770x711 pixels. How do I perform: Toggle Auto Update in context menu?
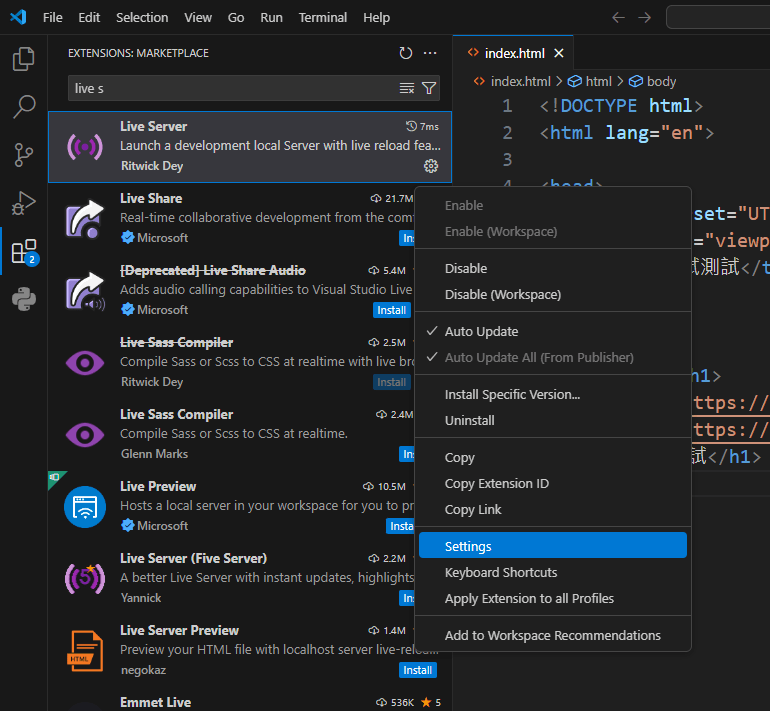pyautogui.click(x=552, y=331)
